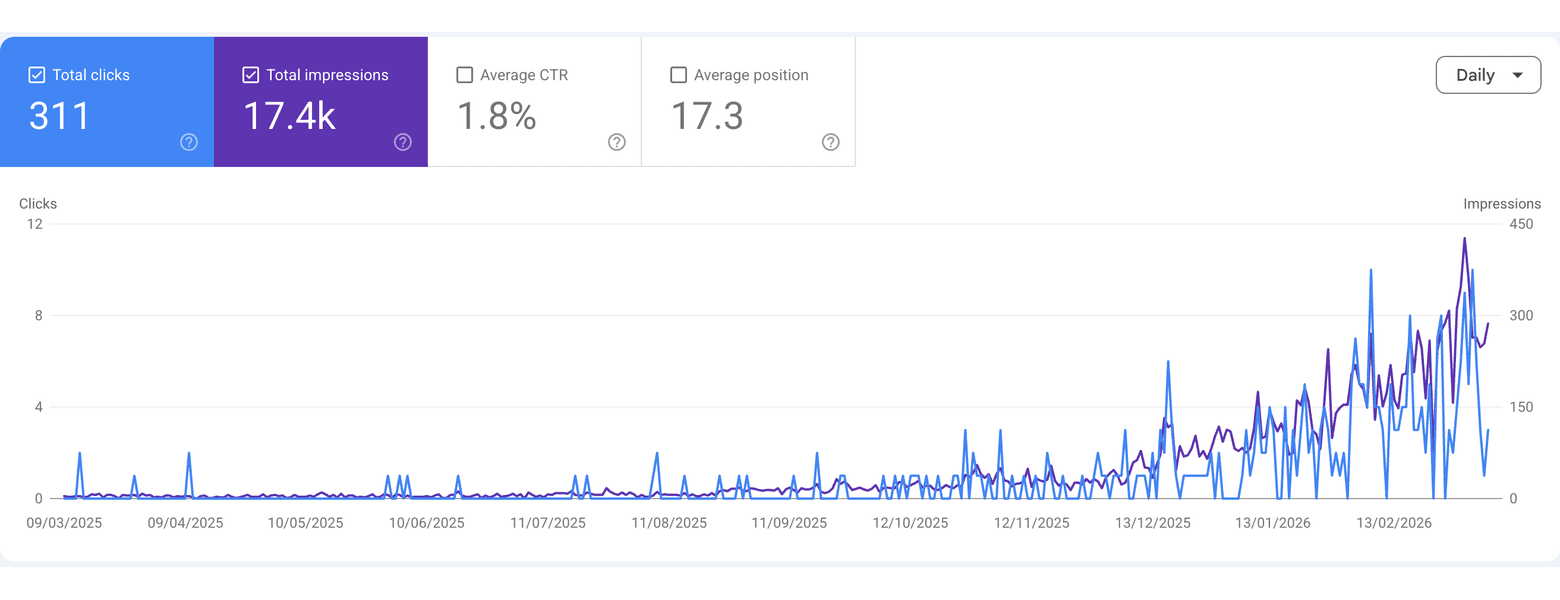Screen dimensions: 1560x600
Task: Enable the Average position checkbox
Action: click(679, 75)
